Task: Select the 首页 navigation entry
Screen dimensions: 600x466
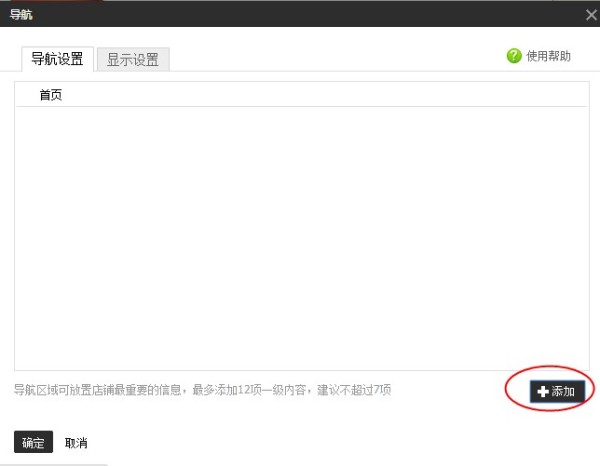Action: click(301, 95)
